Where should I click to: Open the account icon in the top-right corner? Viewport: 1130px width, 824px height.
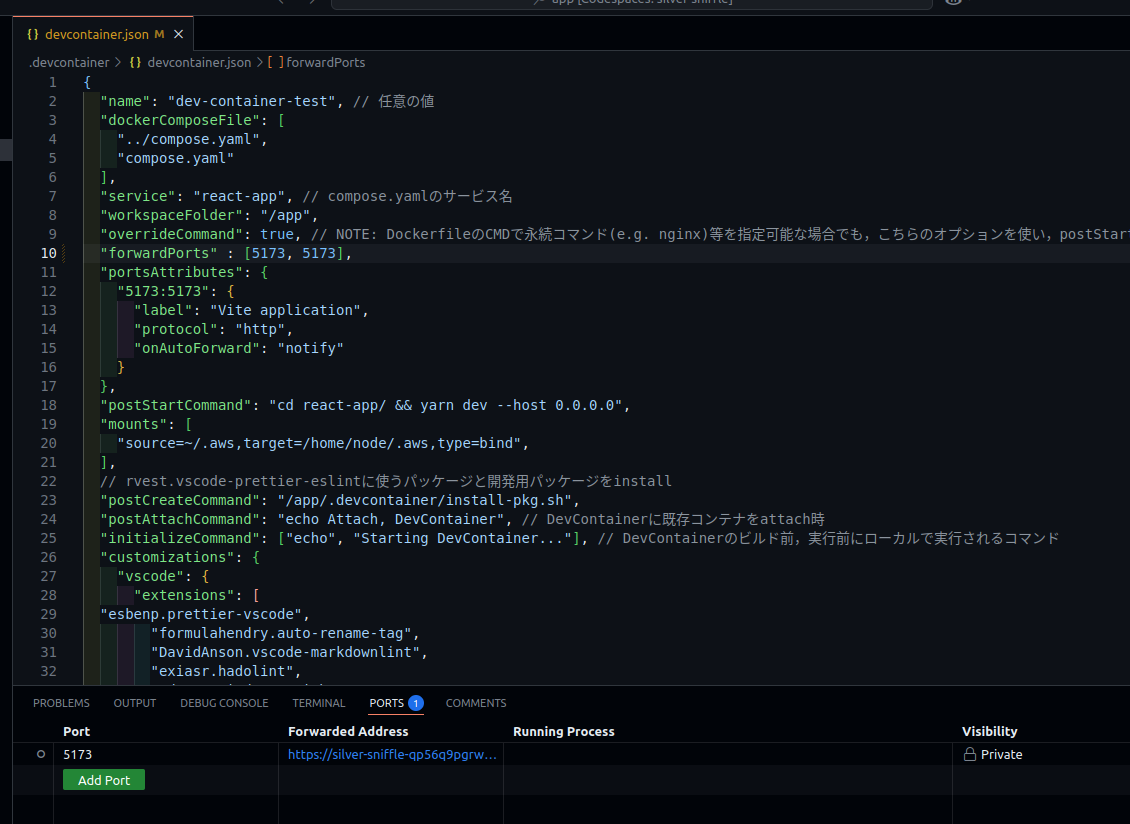[x=952, y=2]
